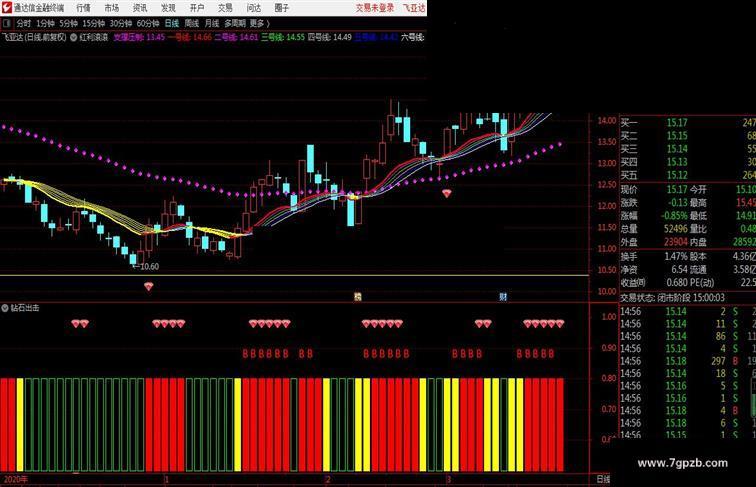Click the 收益(四) 0.680 earnings value
Screen dimensions: 756x487
click(x=677, y=283)
